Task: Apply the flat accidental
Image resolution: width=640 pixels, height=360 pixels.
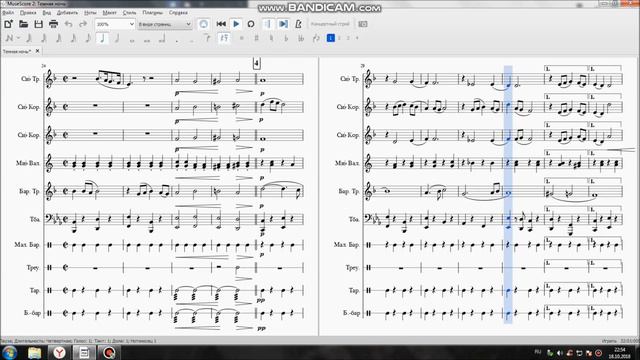Action: 286,38
